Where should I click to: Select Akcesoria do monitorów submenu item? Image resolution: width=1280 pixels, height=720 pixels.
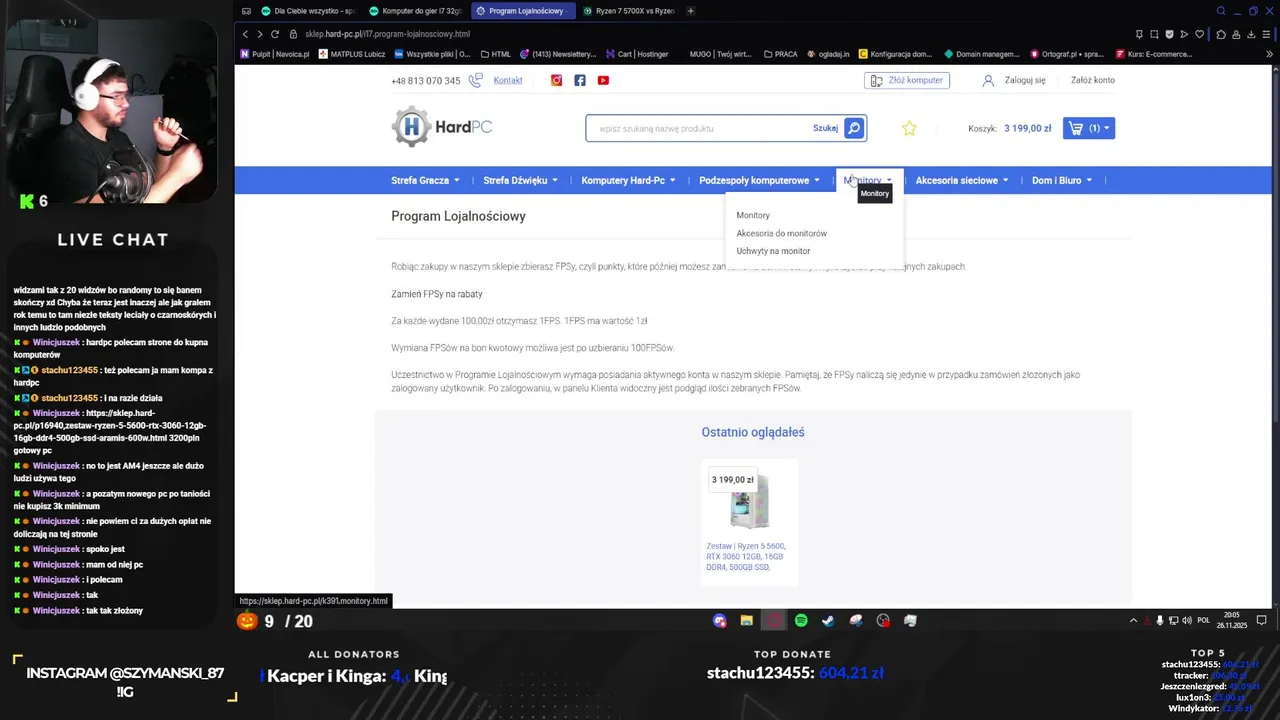(782, 233)
